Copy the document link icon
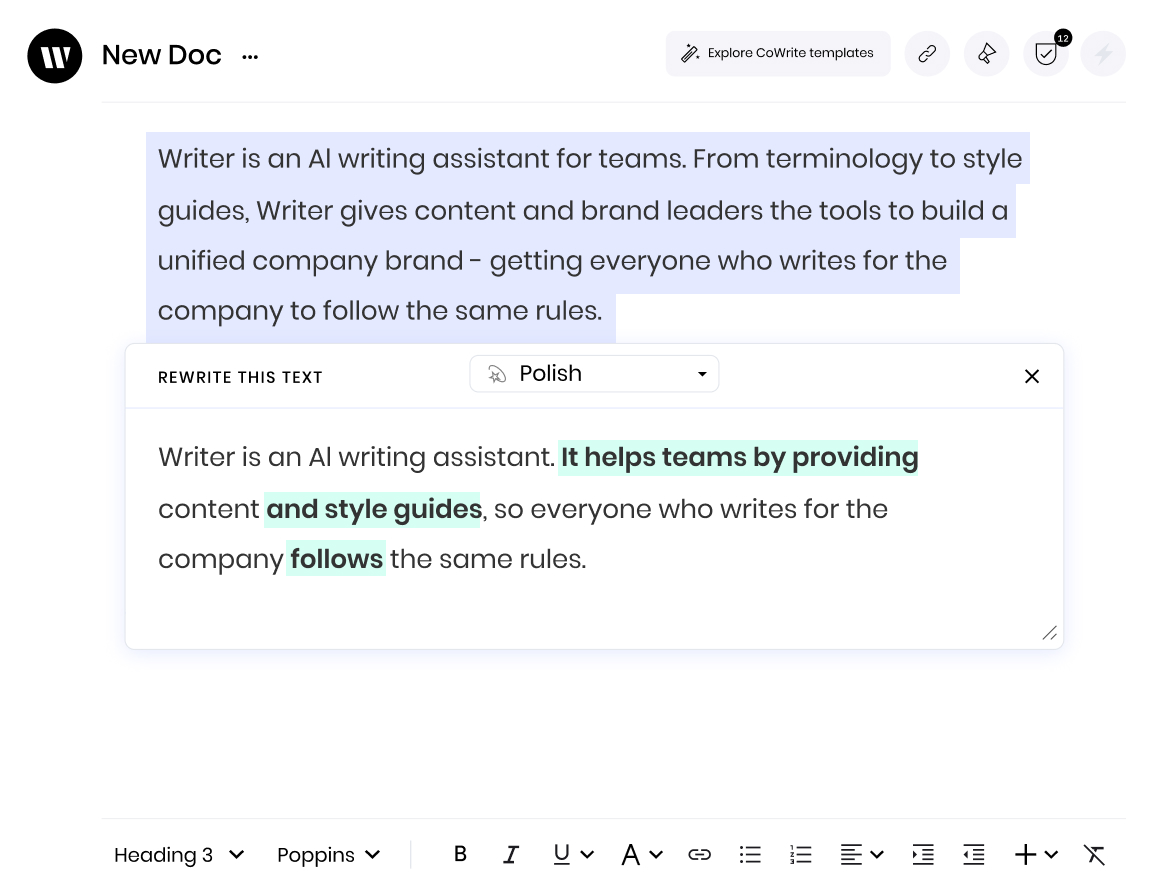This screenshot has height=890, width=1166. (927, 54)
